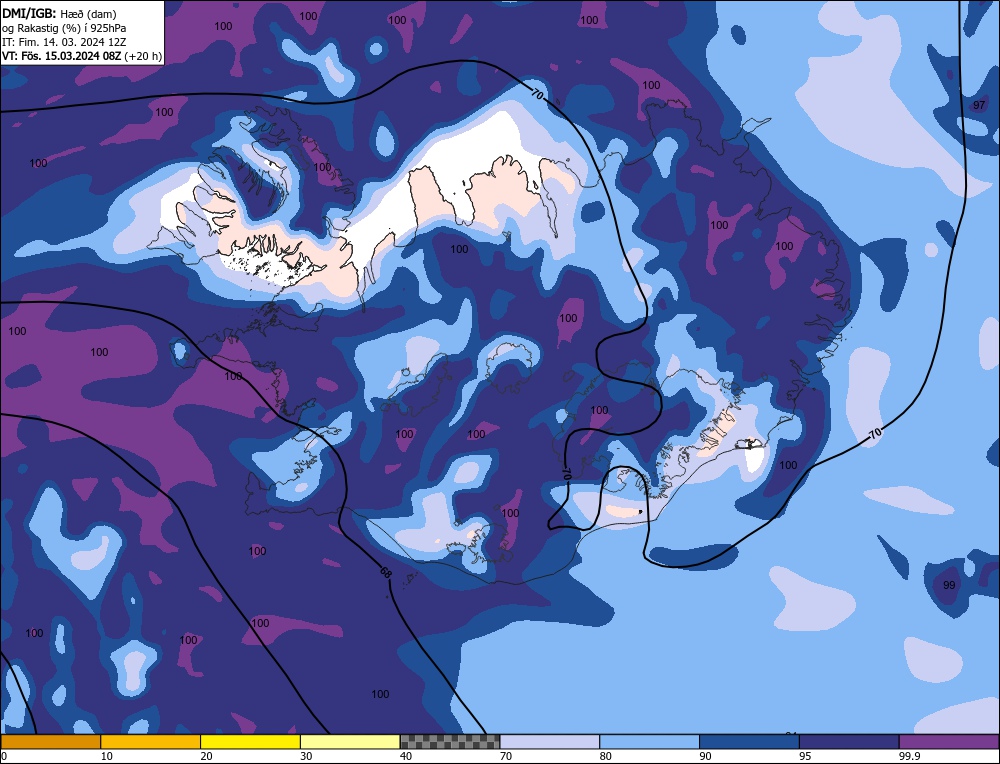The width and height of the screenshot is (1000, 764).
Task: Click the '10' legend scale label
Action: (x=107, y=756)
